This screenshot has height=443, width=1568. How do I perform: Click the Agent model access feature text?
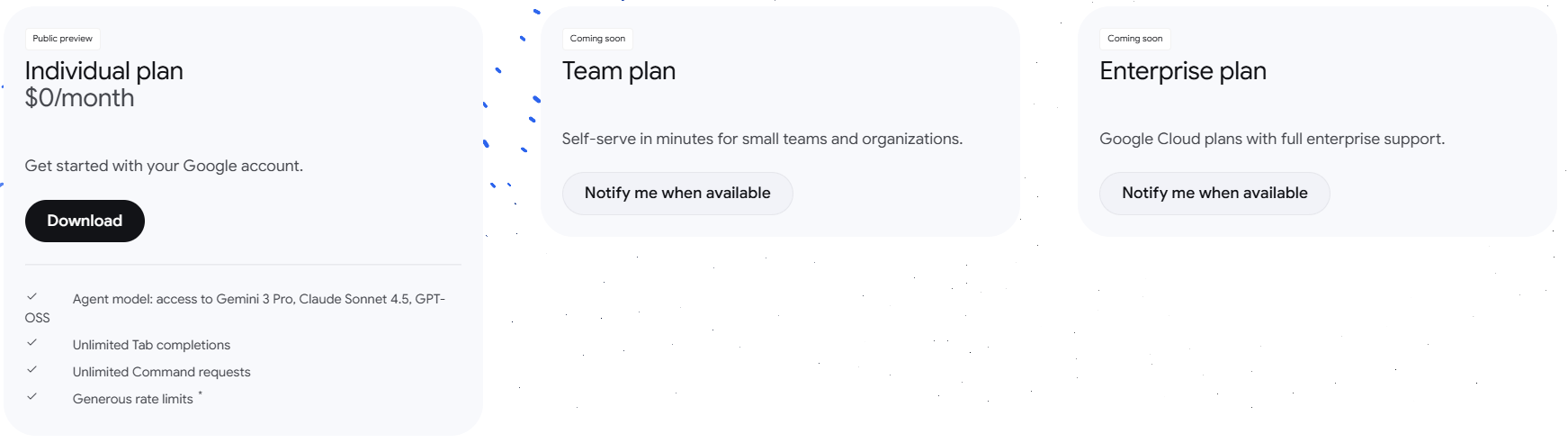pos(258,299)
